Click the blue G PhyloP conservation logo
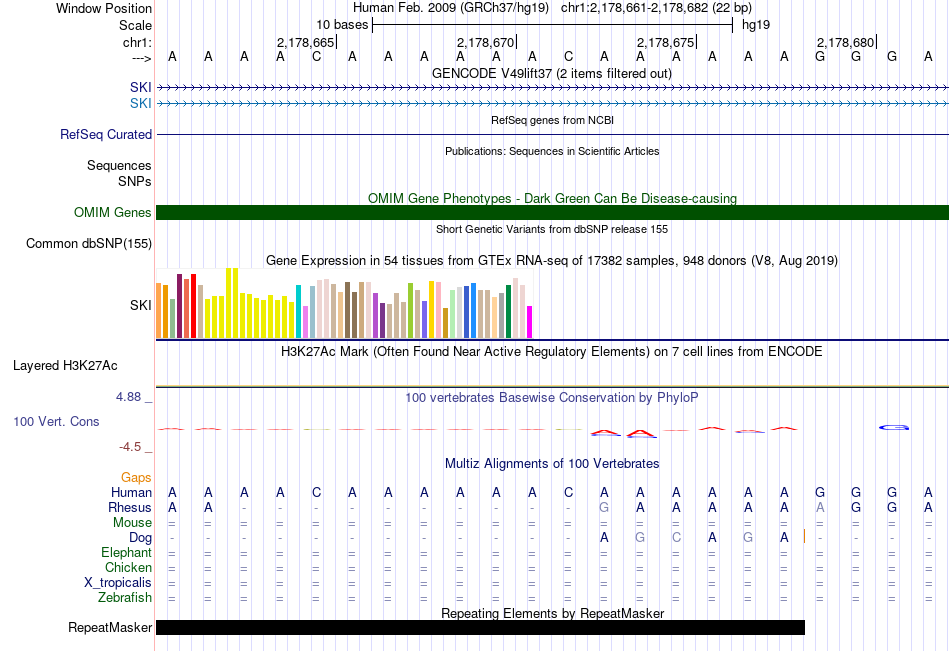Image resolution: width=950 pixels, height=651 pixels. [x=894, y=427]
